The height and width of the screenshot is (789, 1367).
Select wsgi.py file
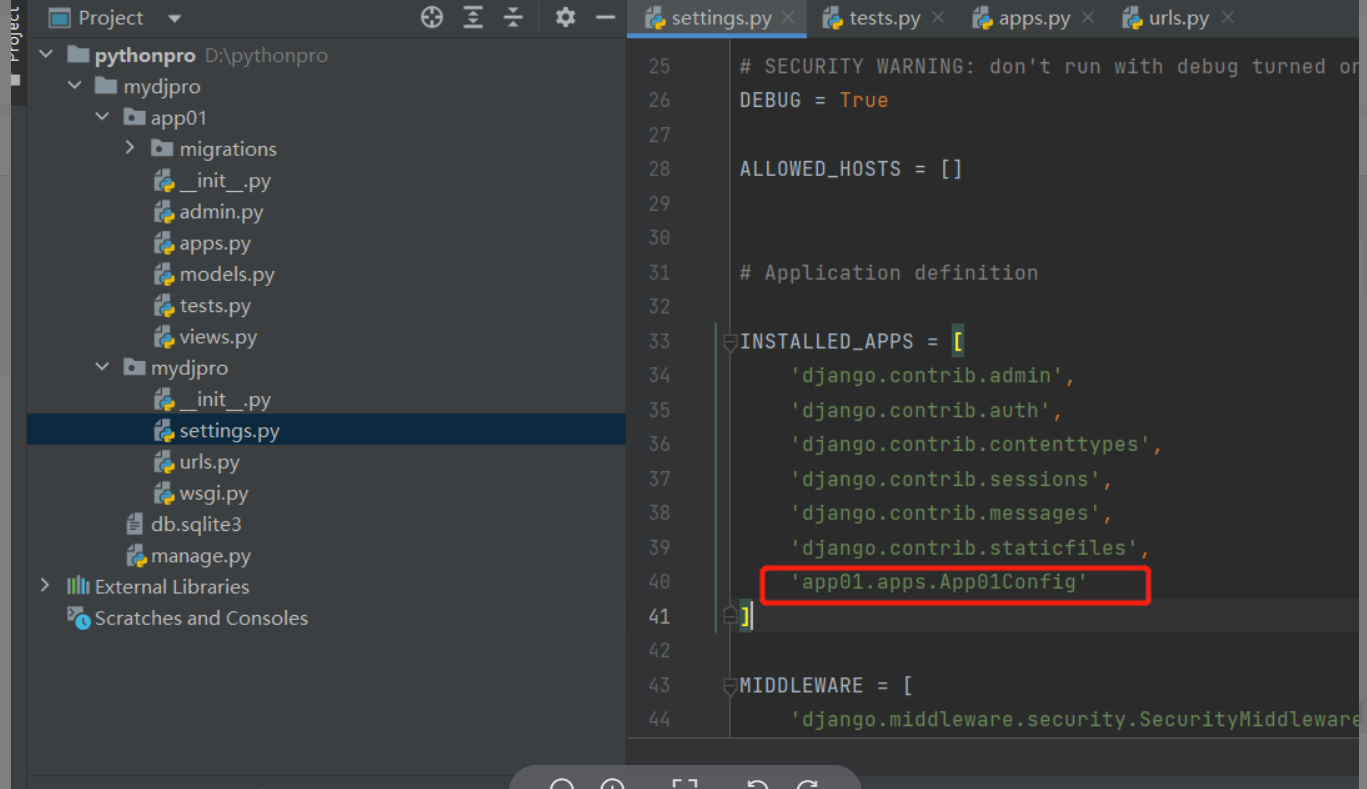pos(214,492)
